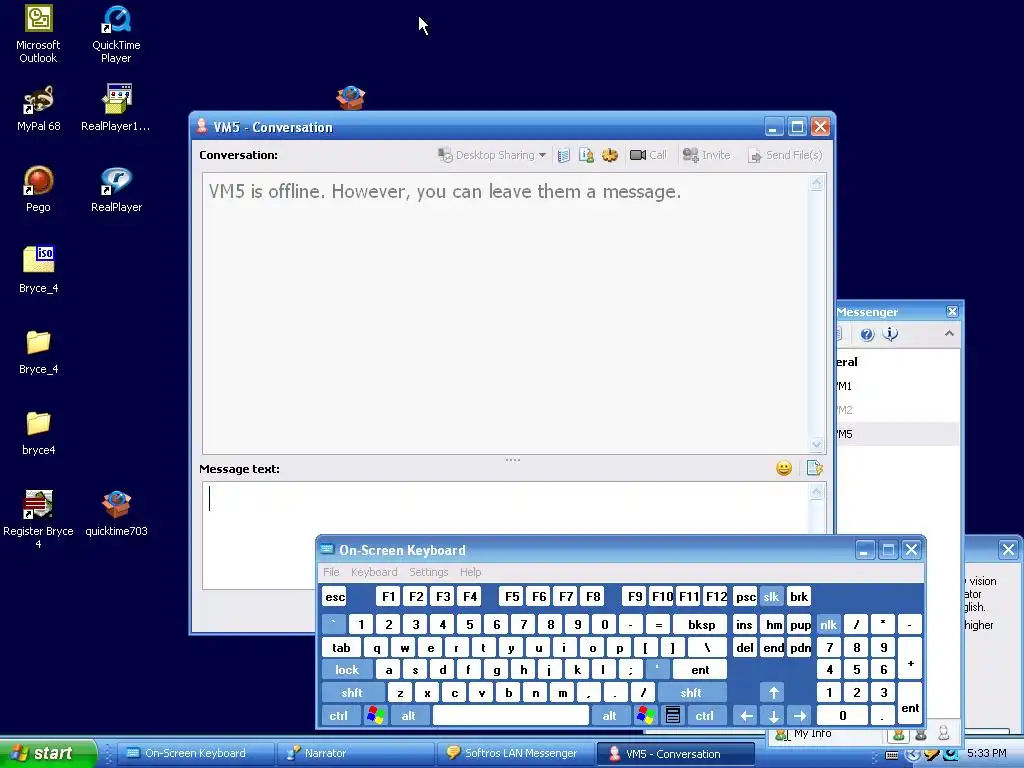Click the message history notebook icon
1024x768 pixels.
tap(564, 155)
